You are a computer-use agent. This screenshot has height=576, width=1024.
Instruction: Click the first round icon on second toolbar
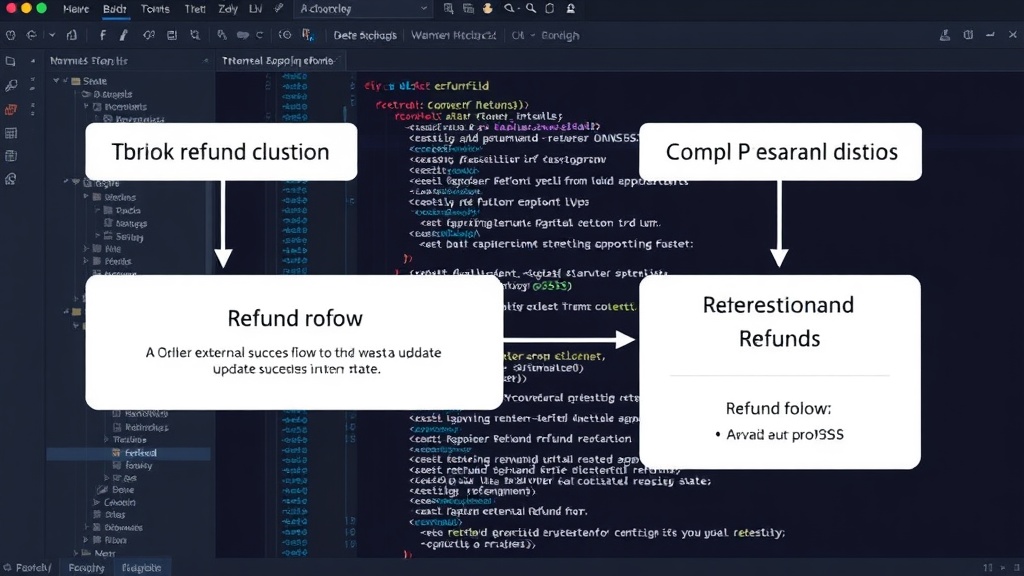click(10, 35)
